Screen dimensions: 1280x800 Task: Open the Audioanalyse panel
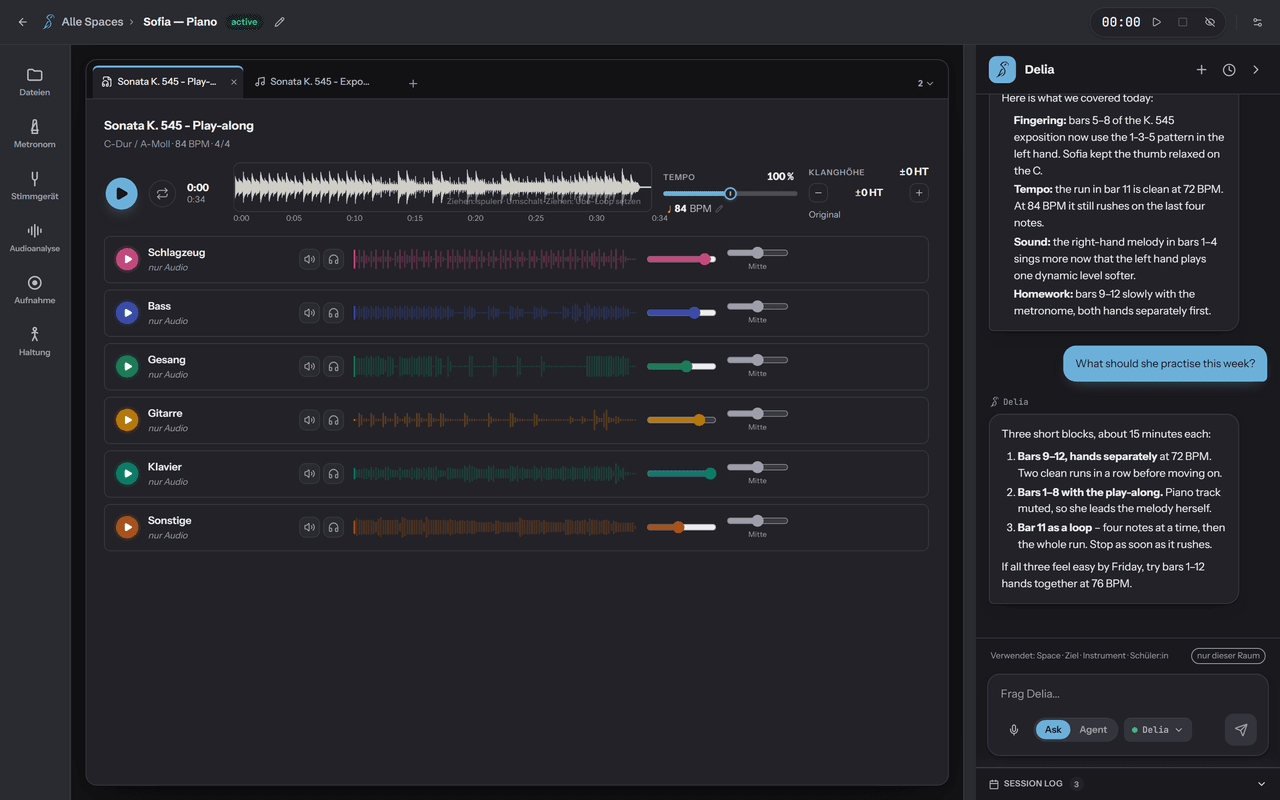click(x=35, y=238)
